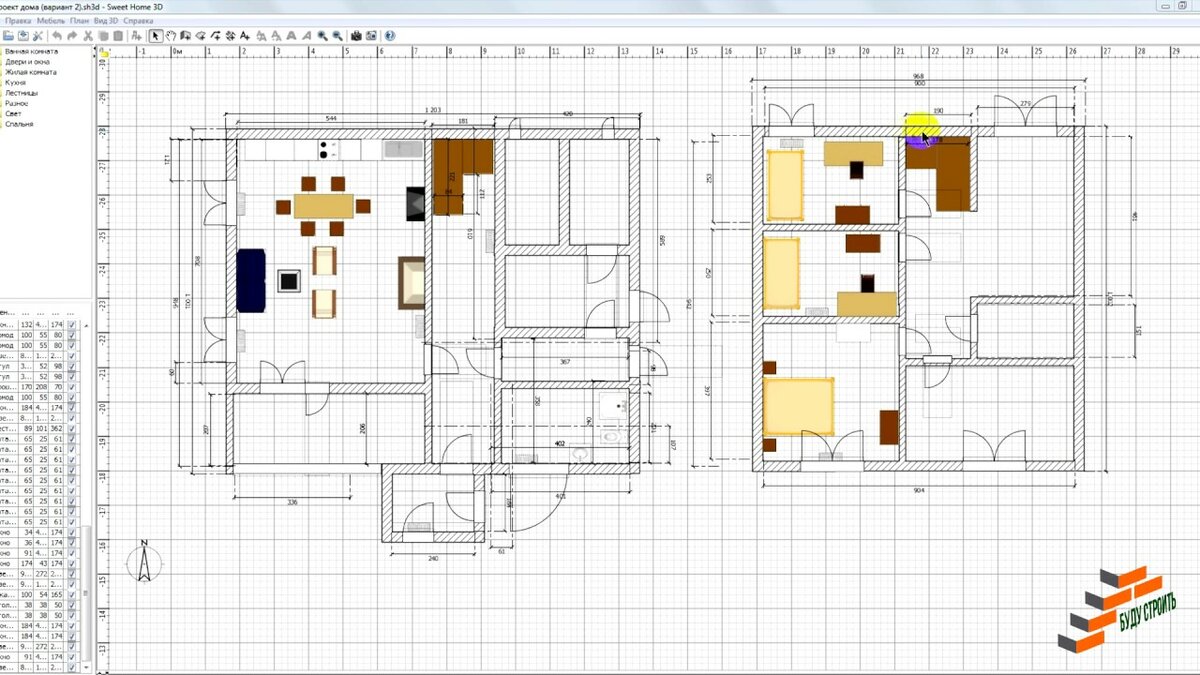
Task: Open the help icon in toolbar
Action: pyautogui.click(x=389, y=36)
